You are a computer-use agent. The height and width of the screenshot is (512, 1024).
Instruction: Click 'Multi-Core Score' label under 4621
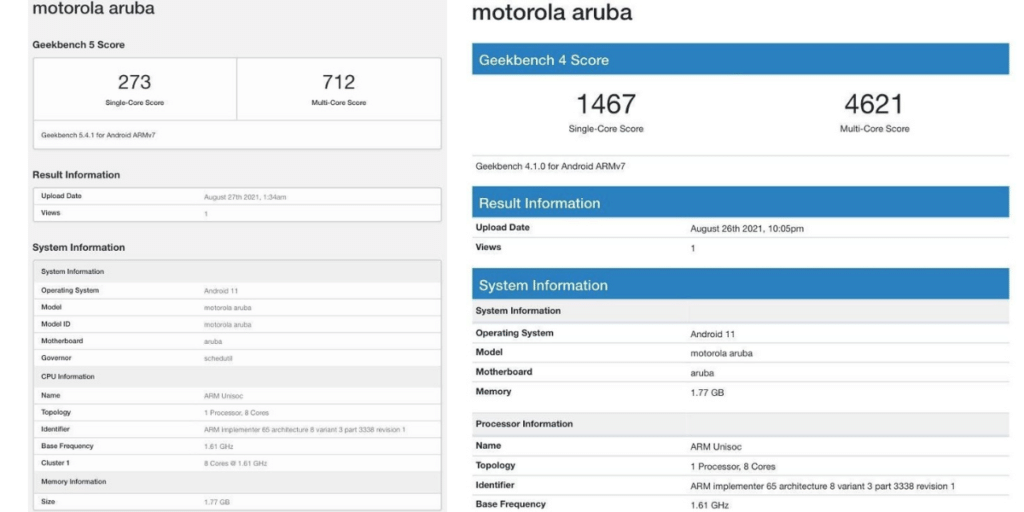point(874,129)
